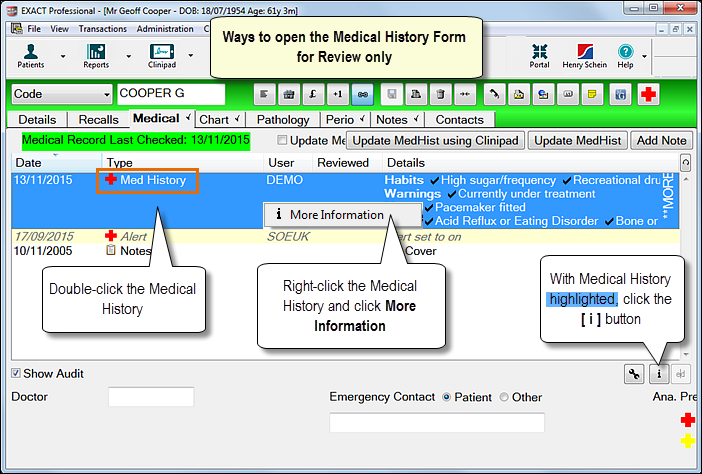Open the Transactions menu

(x=103, y=29)
